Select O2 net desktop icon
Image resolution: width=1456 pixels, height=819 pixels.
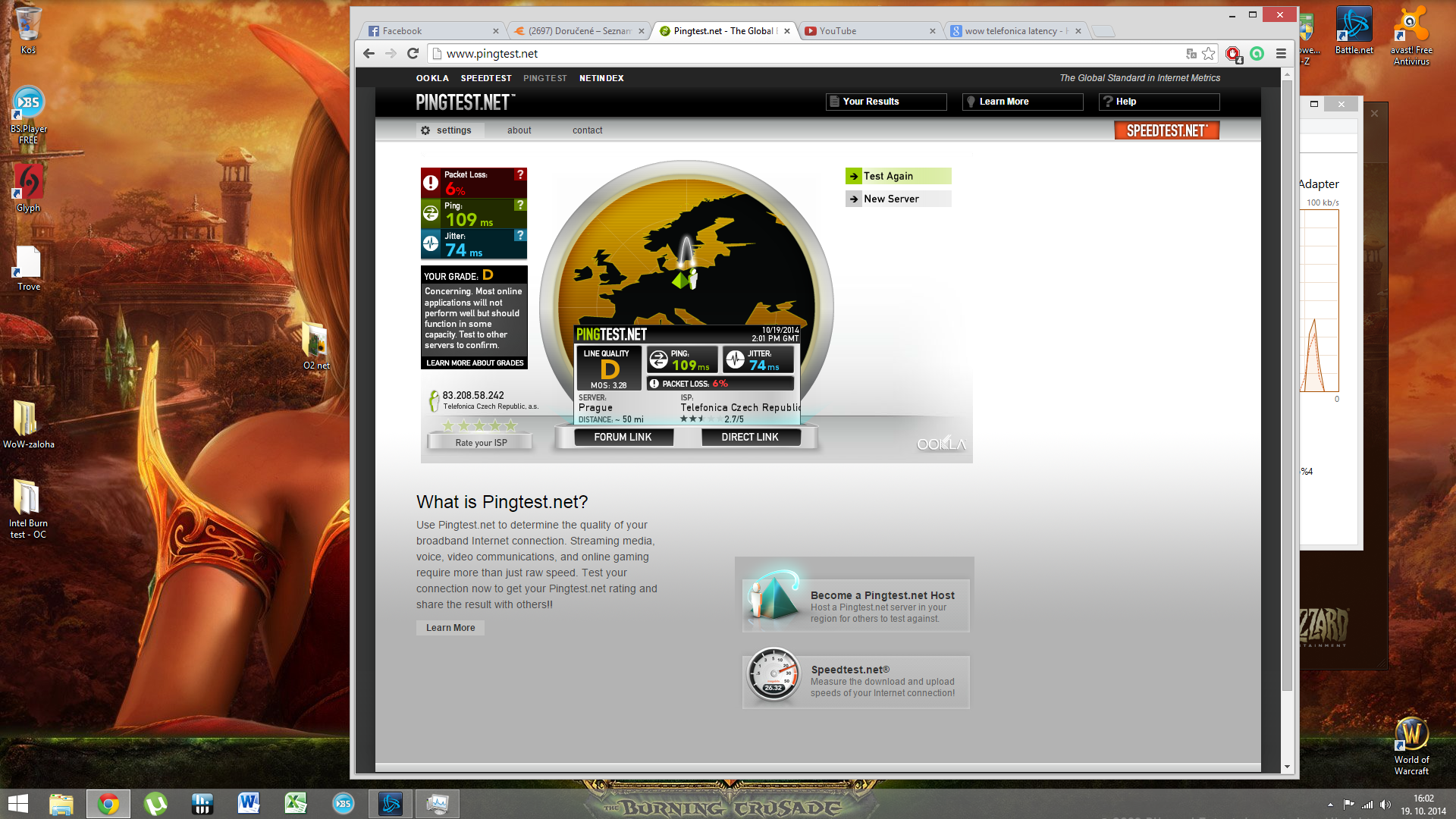point(316,346)
